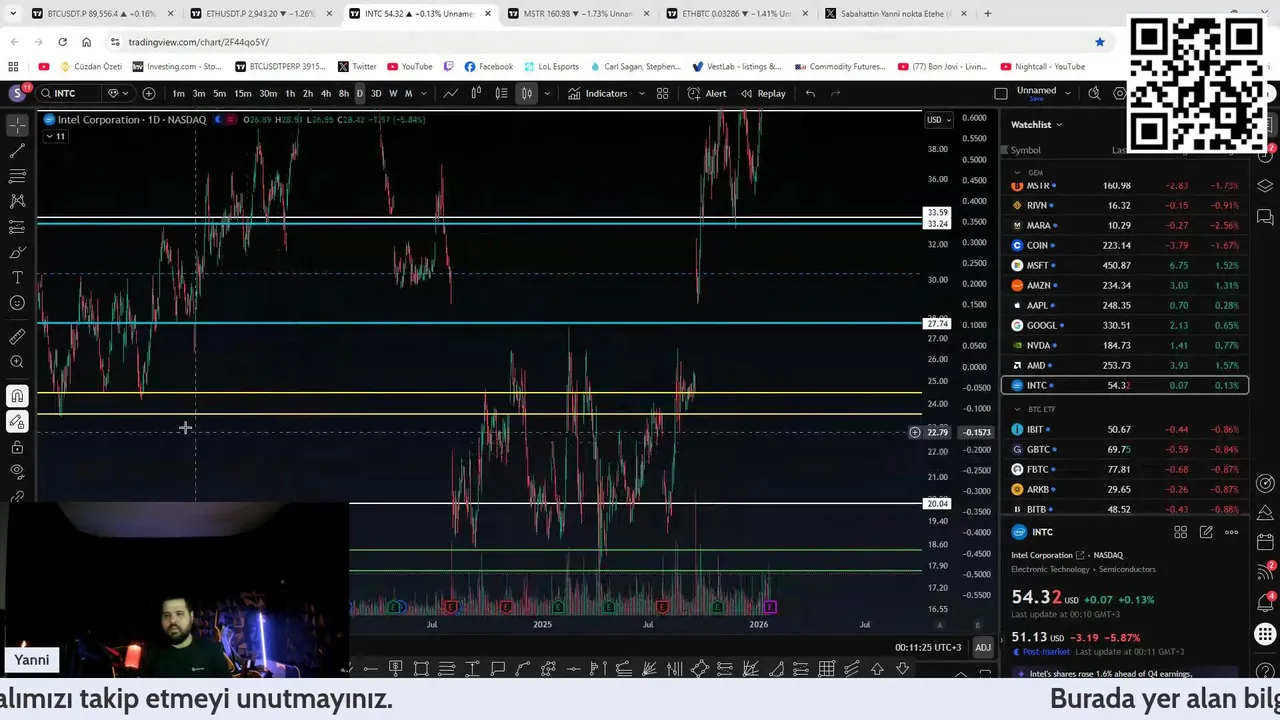Open the Facebook bookmark

point(489,67)
